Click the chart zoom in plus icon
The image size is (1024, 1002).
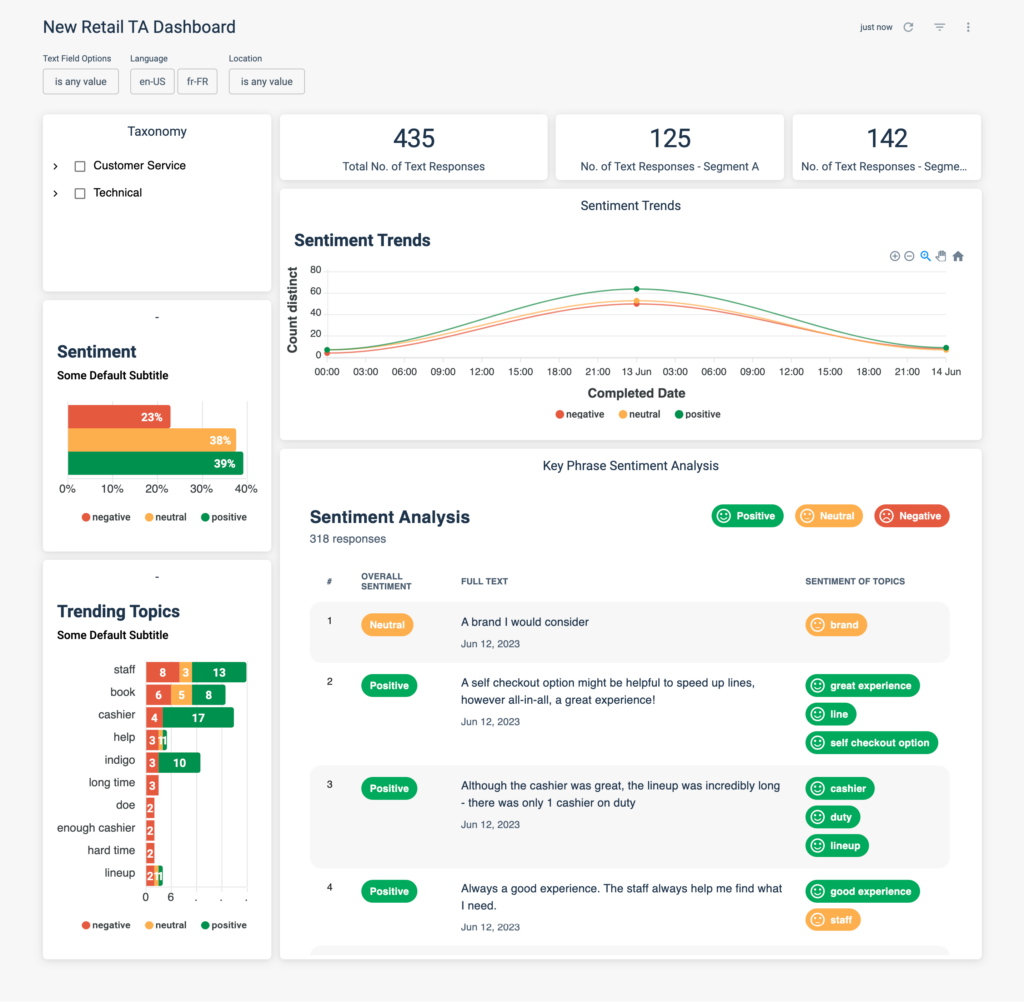coord(895,256)
